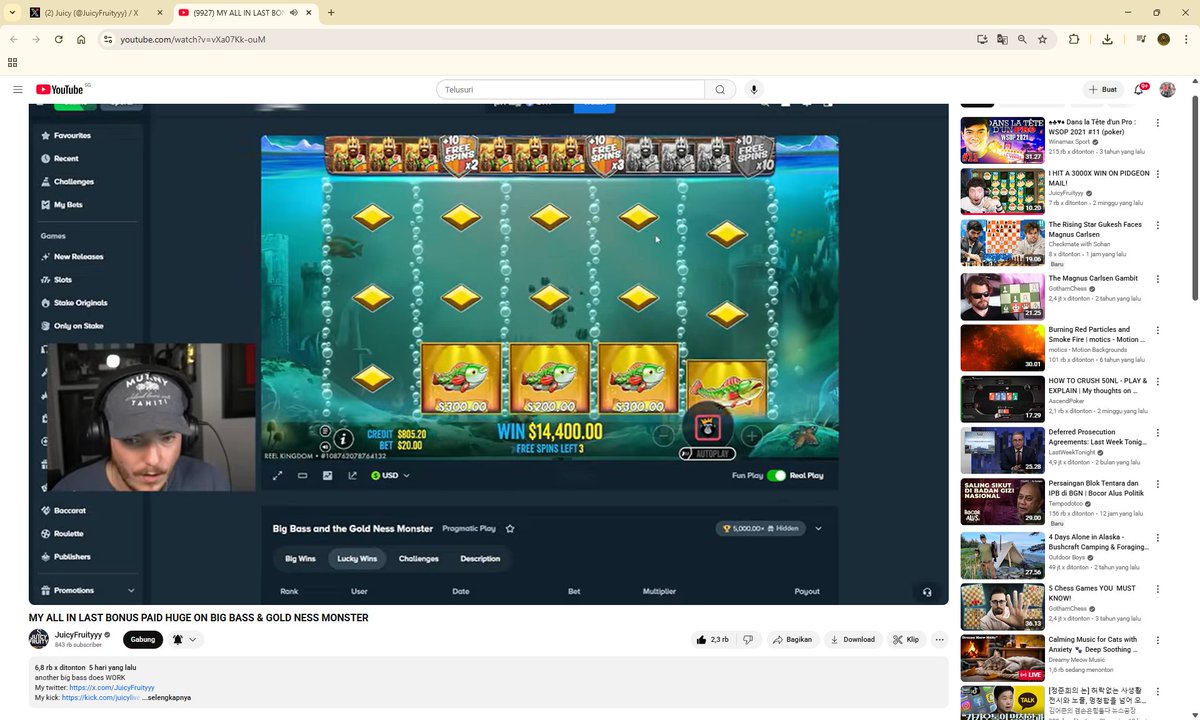Open the browser extensions puzzle icon
The width and height of the screenshot is (1200, 720).
(1074, 39)
